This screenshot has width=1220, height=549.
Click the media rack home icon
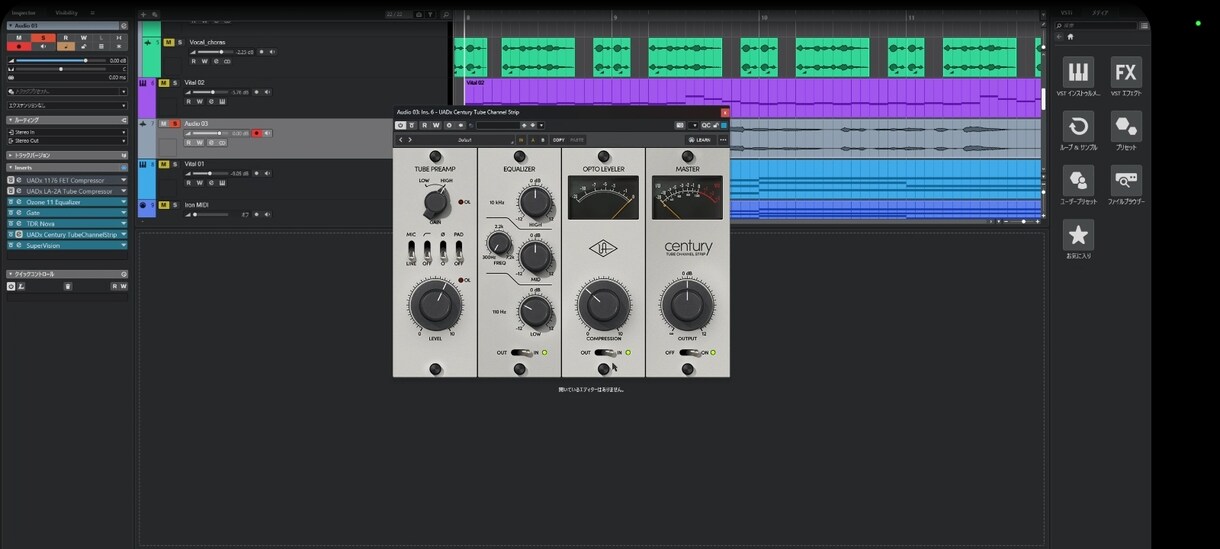pyautogui.click(x=1070, y=36)
